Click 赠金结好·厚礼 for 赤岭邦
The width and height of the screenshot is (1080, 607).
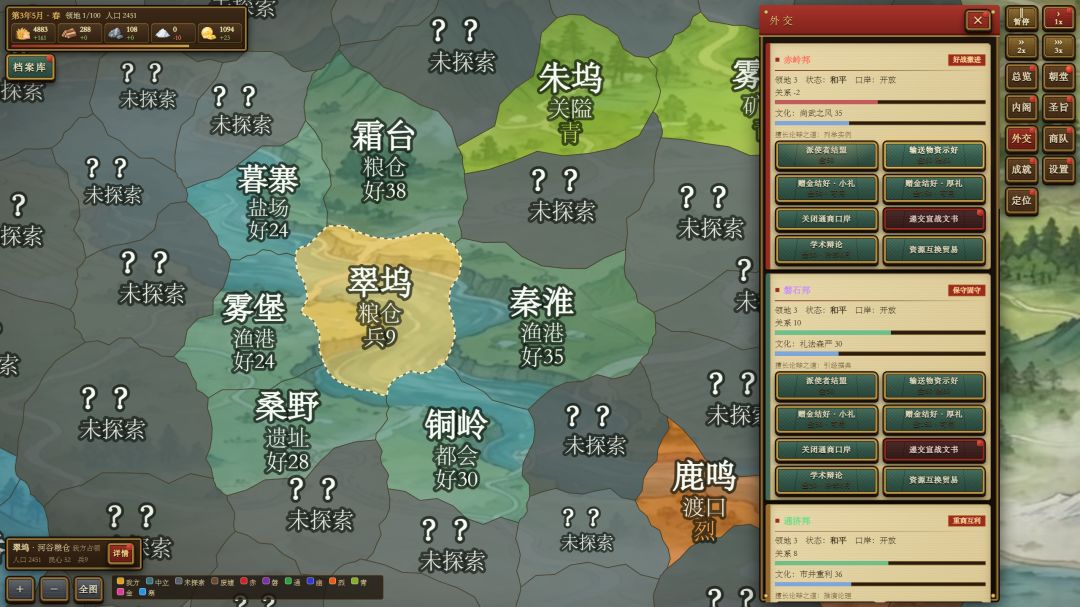[x=933, y=188]
